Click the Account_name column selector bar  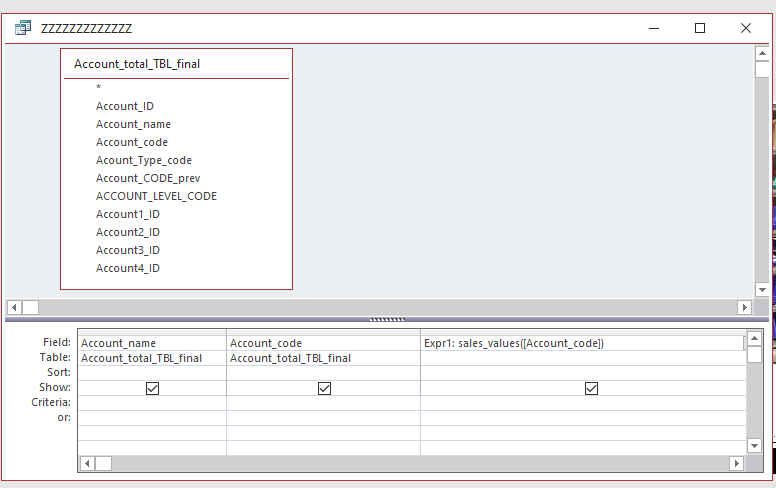point(152,333)
